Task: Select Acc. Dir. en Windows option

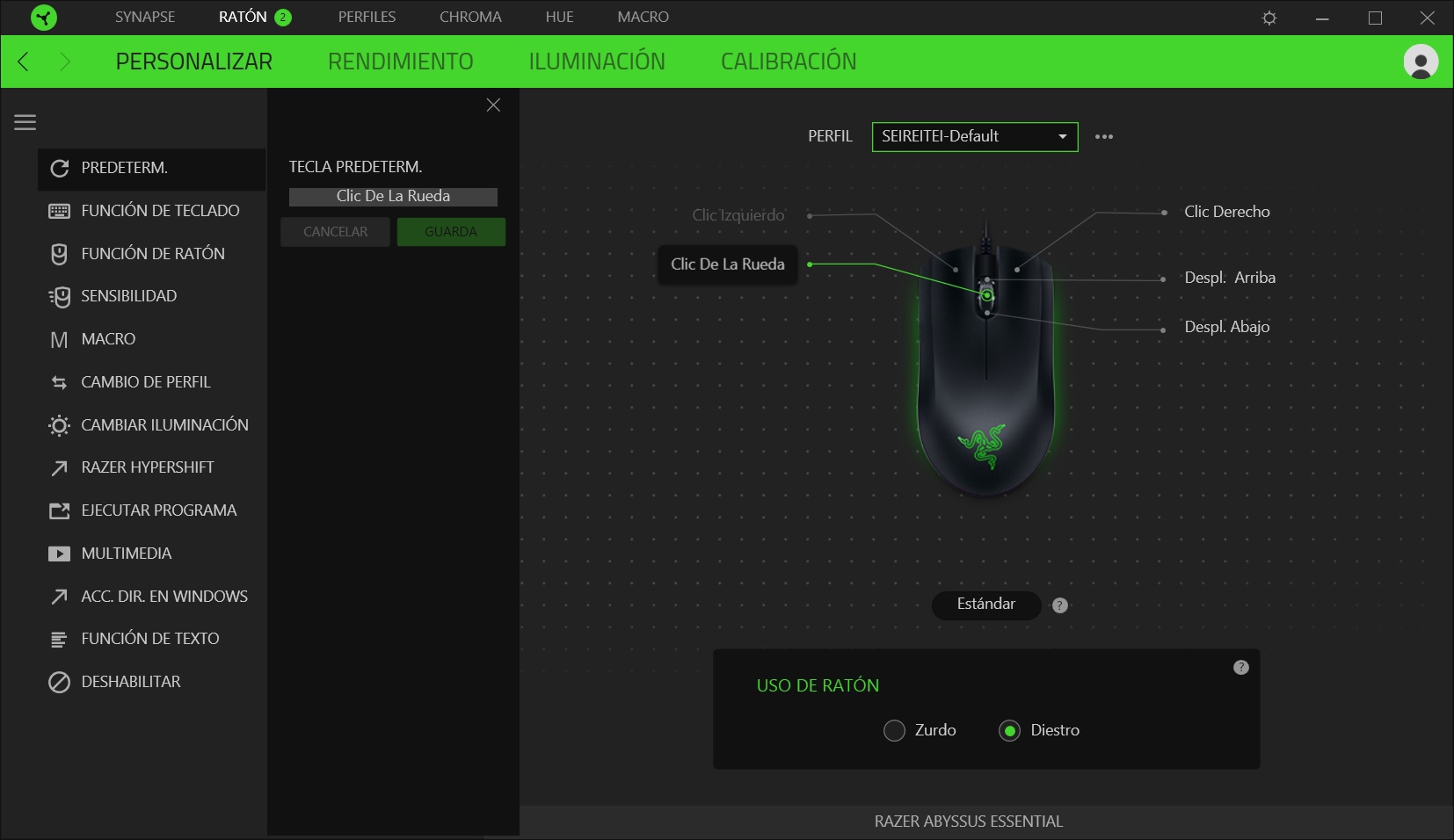Action: point(151,597)
